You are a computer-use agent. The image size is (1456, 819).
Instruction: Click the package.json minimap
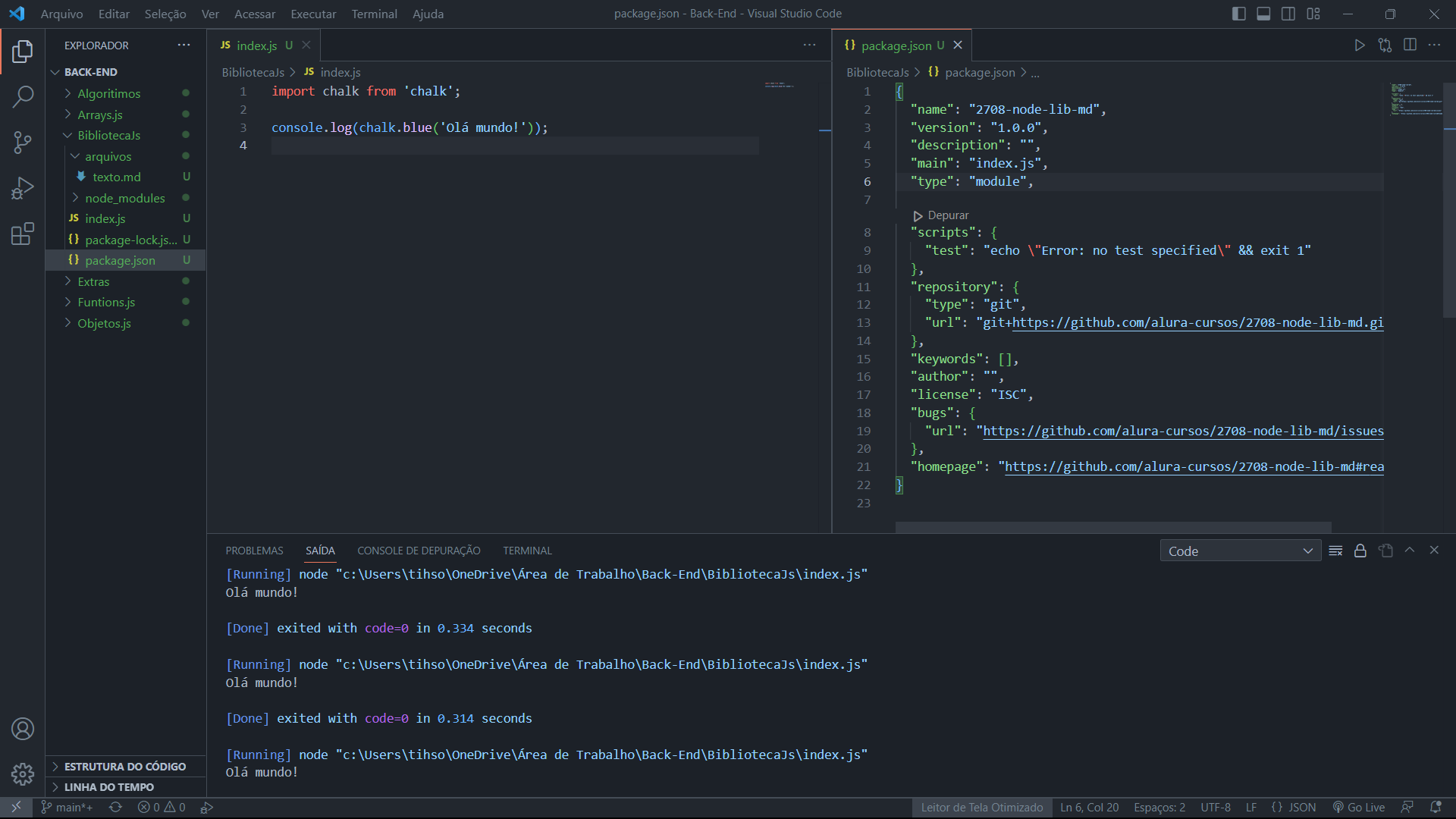[1416, 99]
